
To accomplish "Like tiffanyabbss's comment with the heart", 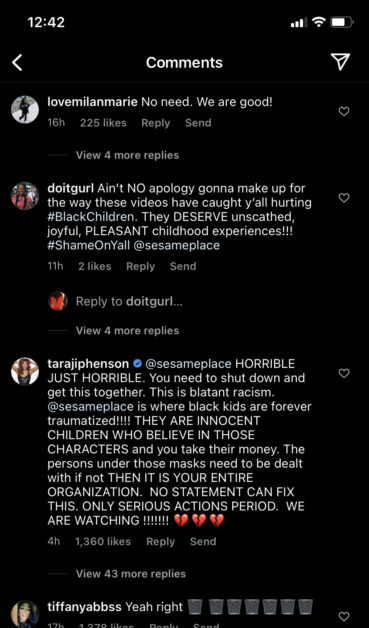I will (344, 616).
